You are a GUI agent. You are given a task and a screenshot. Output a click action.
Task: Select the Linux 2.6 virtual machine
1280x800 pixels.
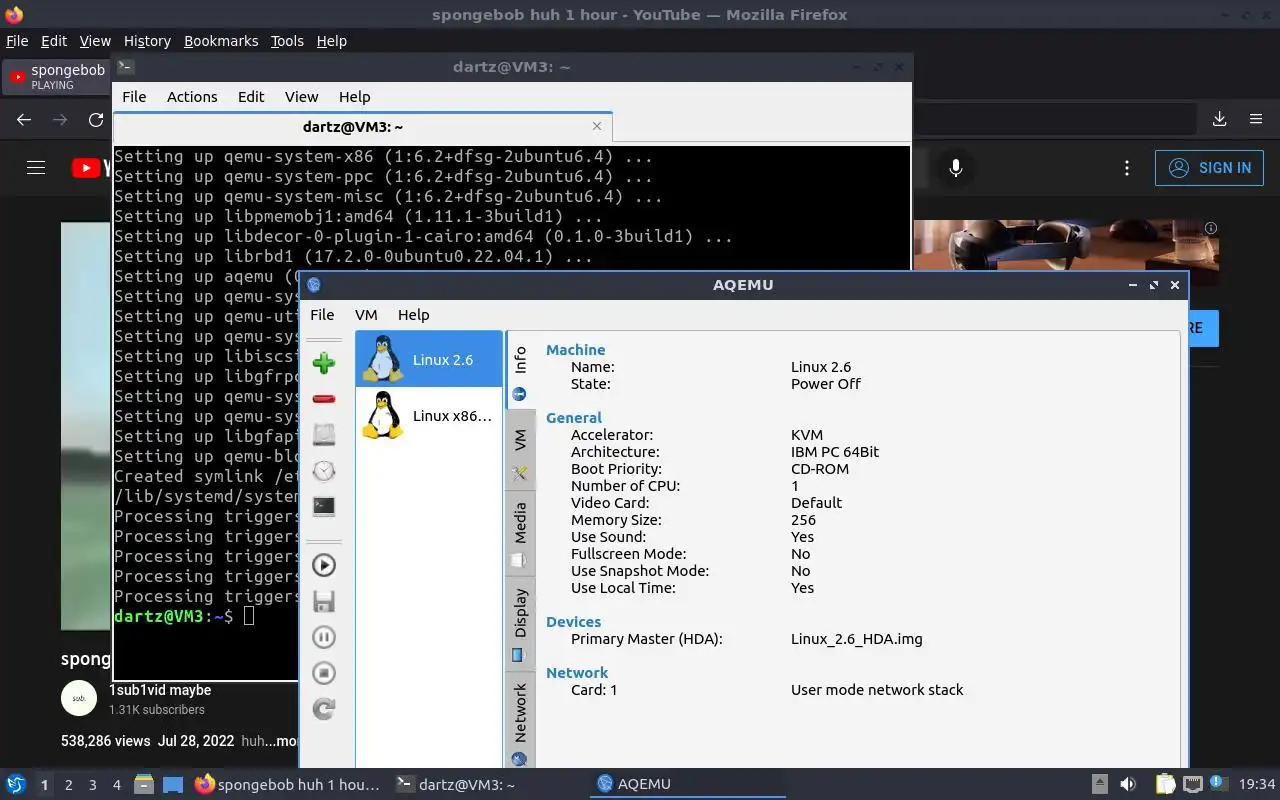point(429,359)
